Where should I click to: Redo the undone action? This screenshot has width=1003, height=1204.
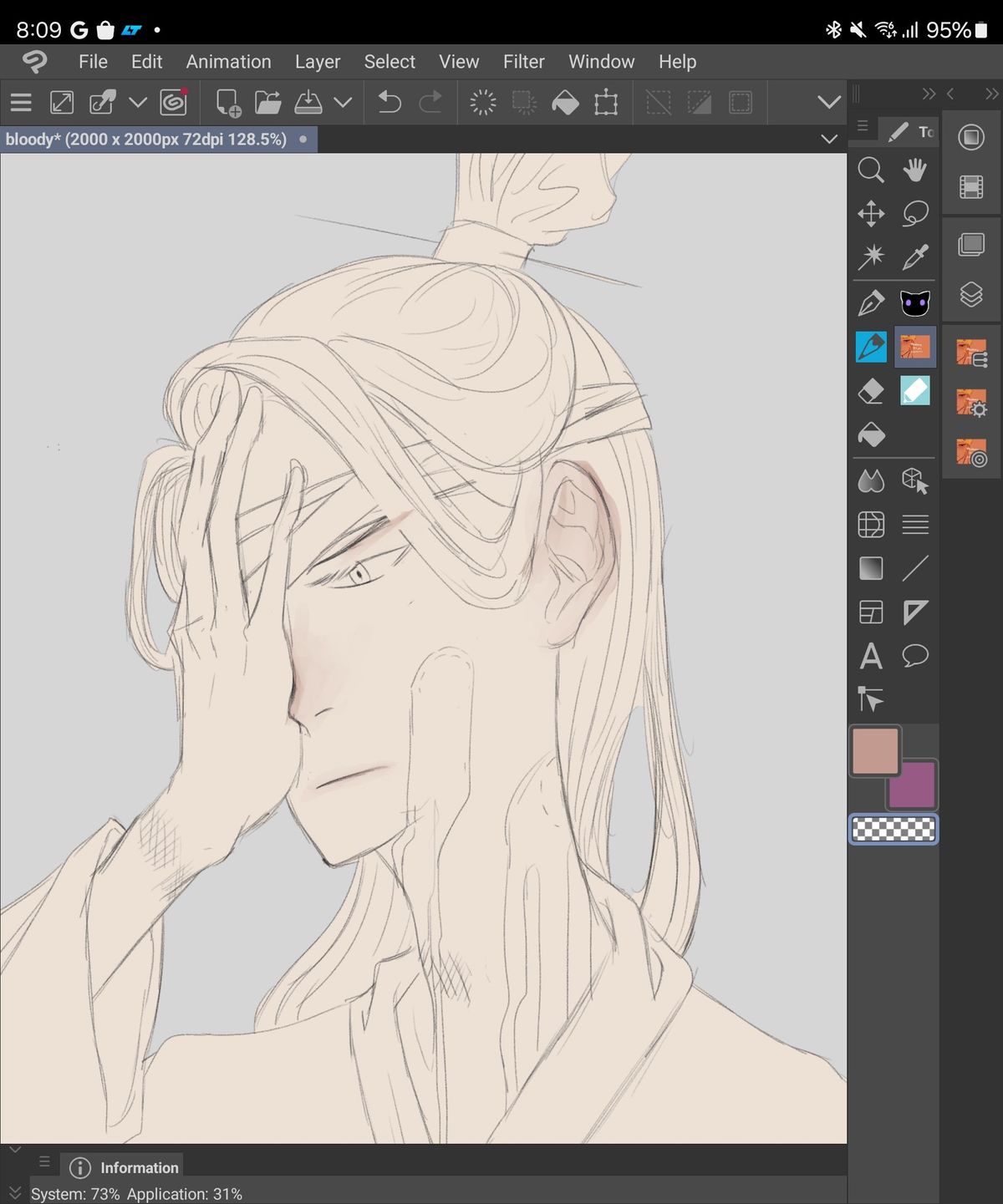tap(430, 103)
